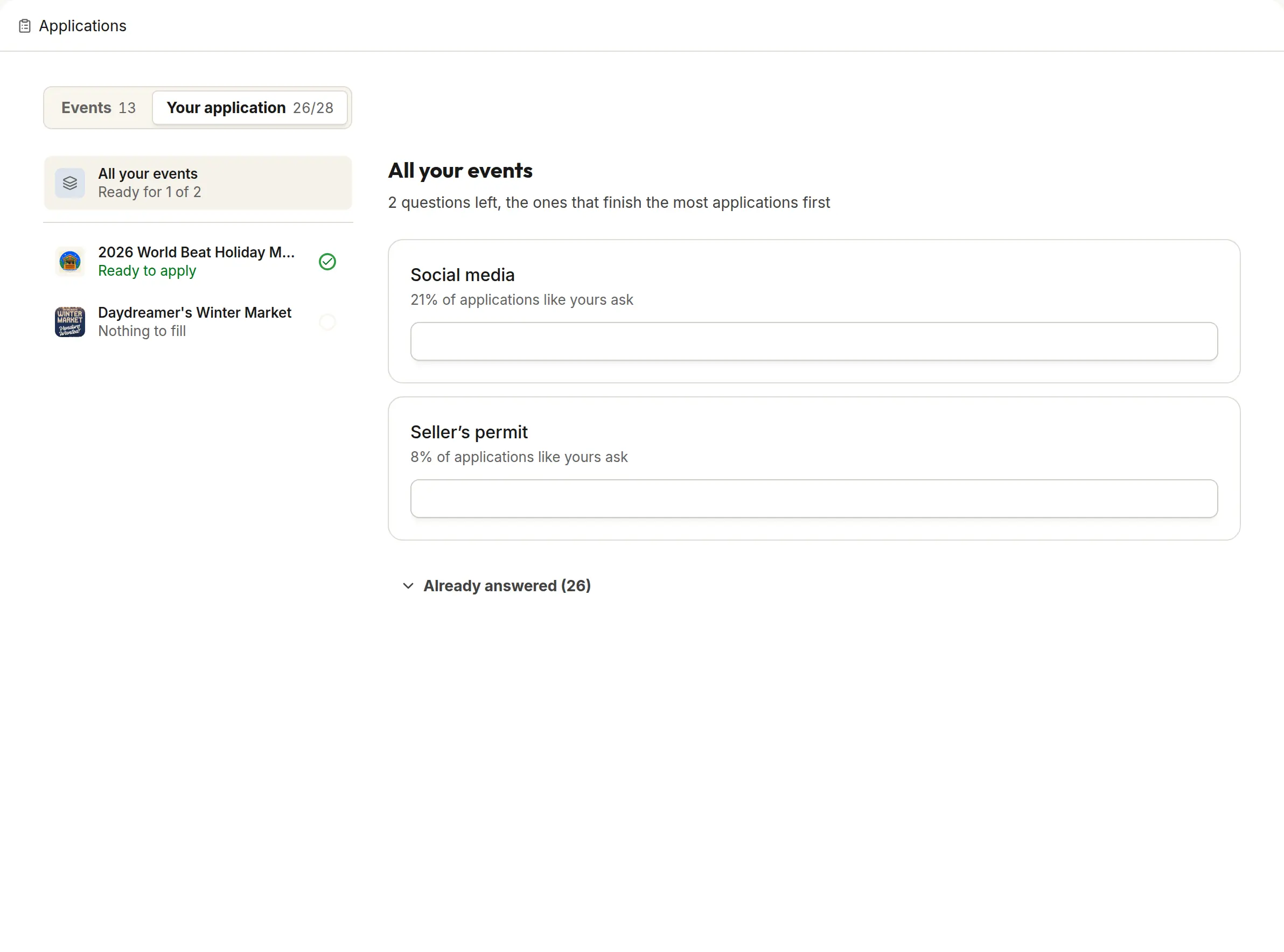The height and width of the screenshot is (952, 1284).
Task: Click into the Seller's permit input field
Action: (x=814, y=499)
